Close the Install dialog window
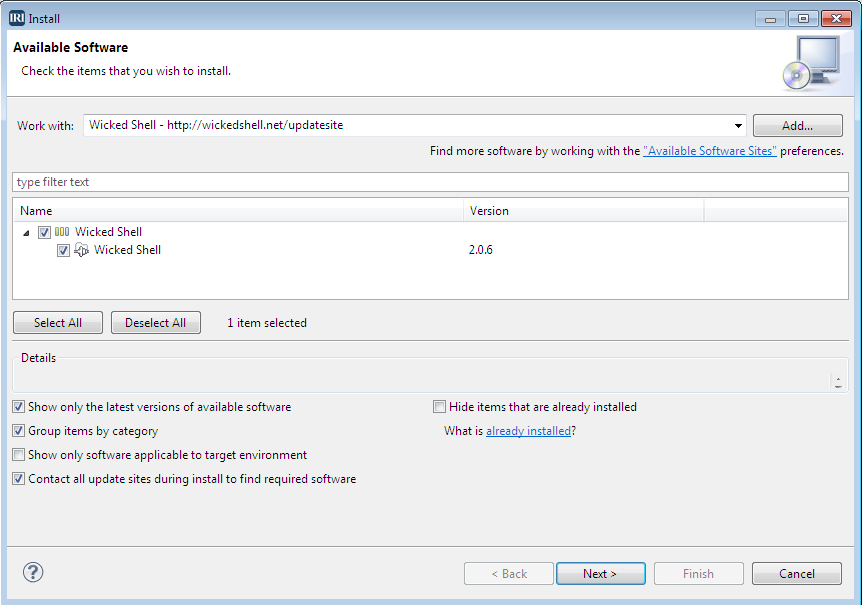 click(x=836, y=19)
